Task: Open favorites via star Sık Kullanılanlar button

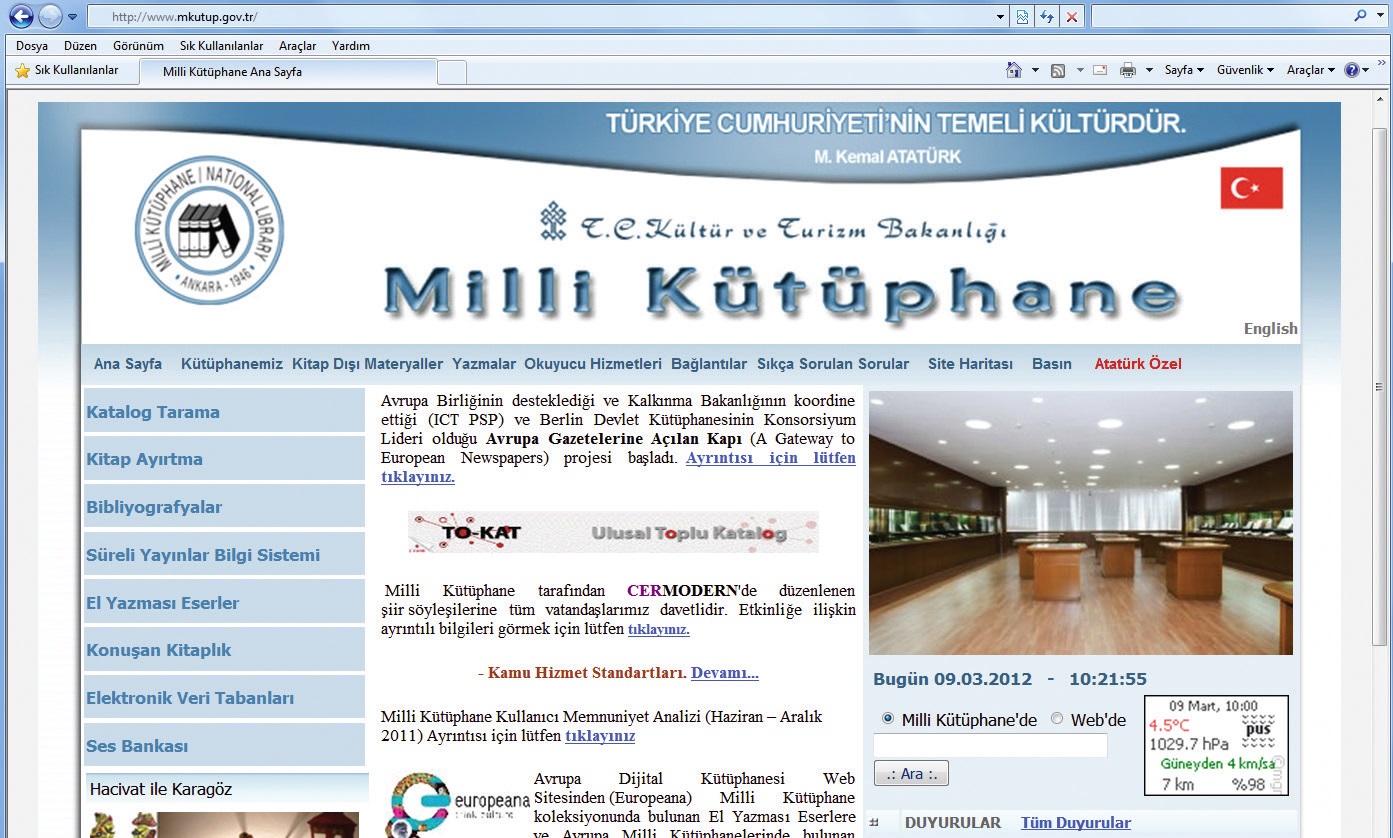Action: click(66, 70)
